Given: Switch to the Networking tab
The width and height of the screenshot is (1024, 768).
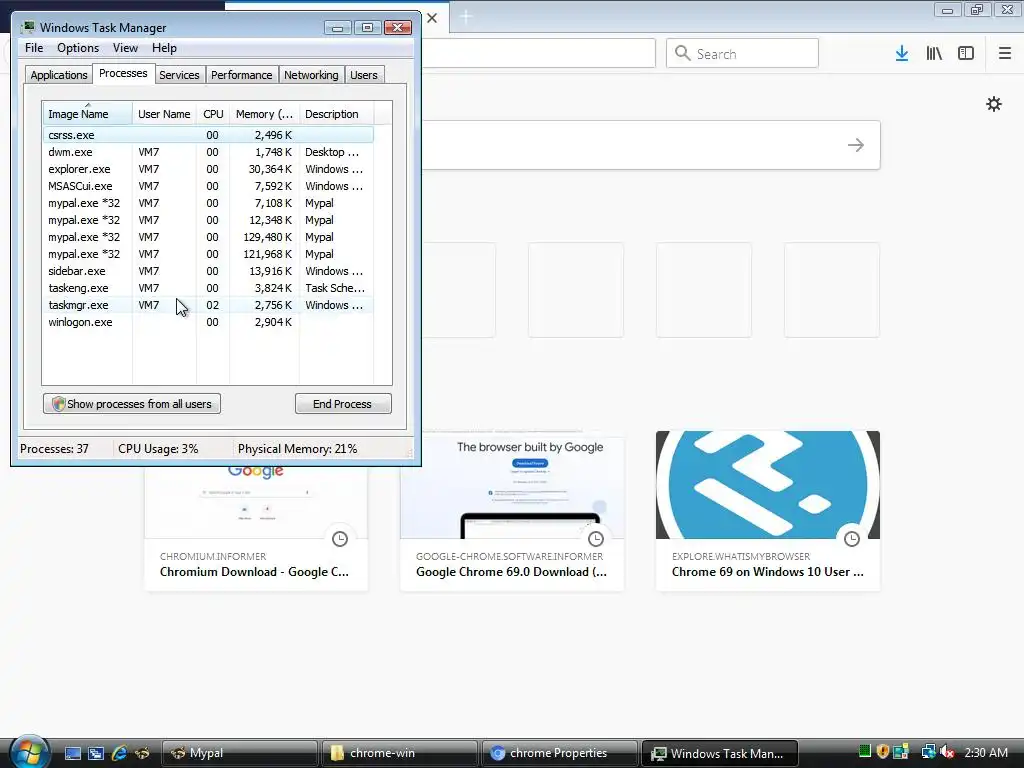Looking at the screenshot, I should pyautogui.click(x=311, y=75).
